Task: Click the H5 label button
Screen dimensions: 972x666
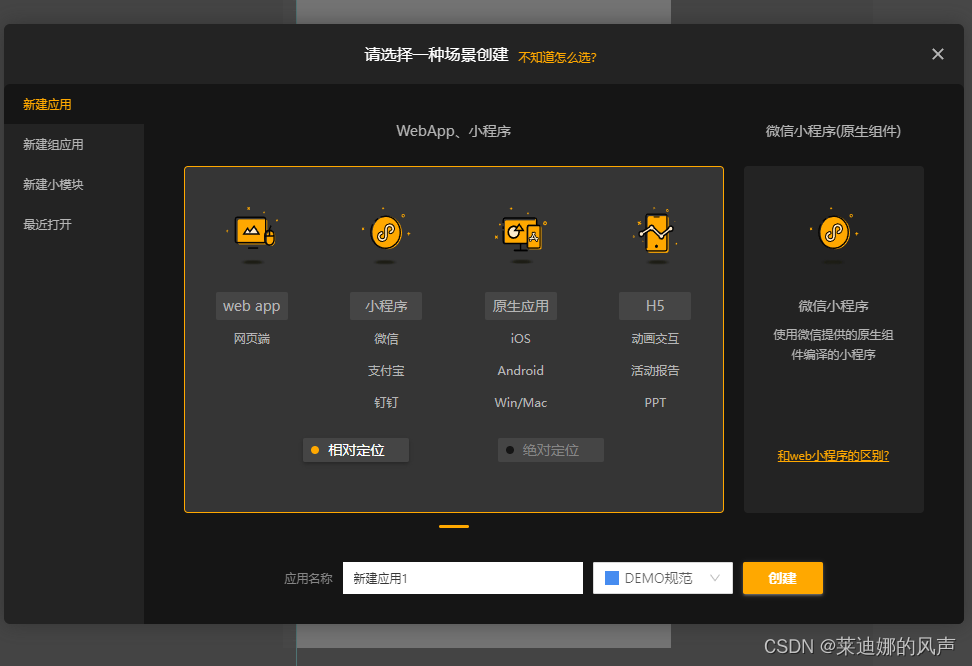Action: (x=655, y=306)
